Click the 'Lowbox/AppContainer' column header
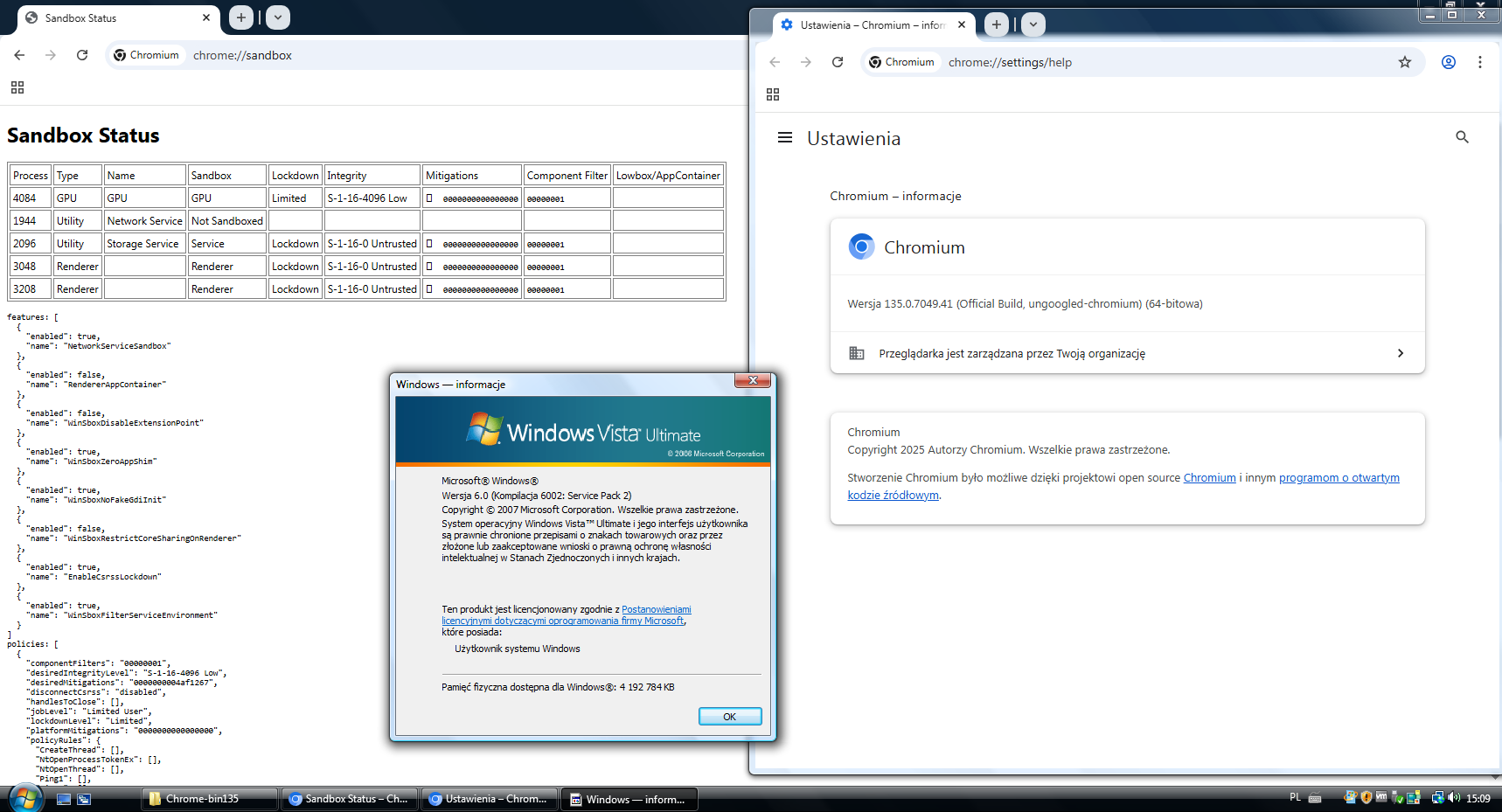The image size is (1502, 812). pyautogui.click(x=668, y=176)
